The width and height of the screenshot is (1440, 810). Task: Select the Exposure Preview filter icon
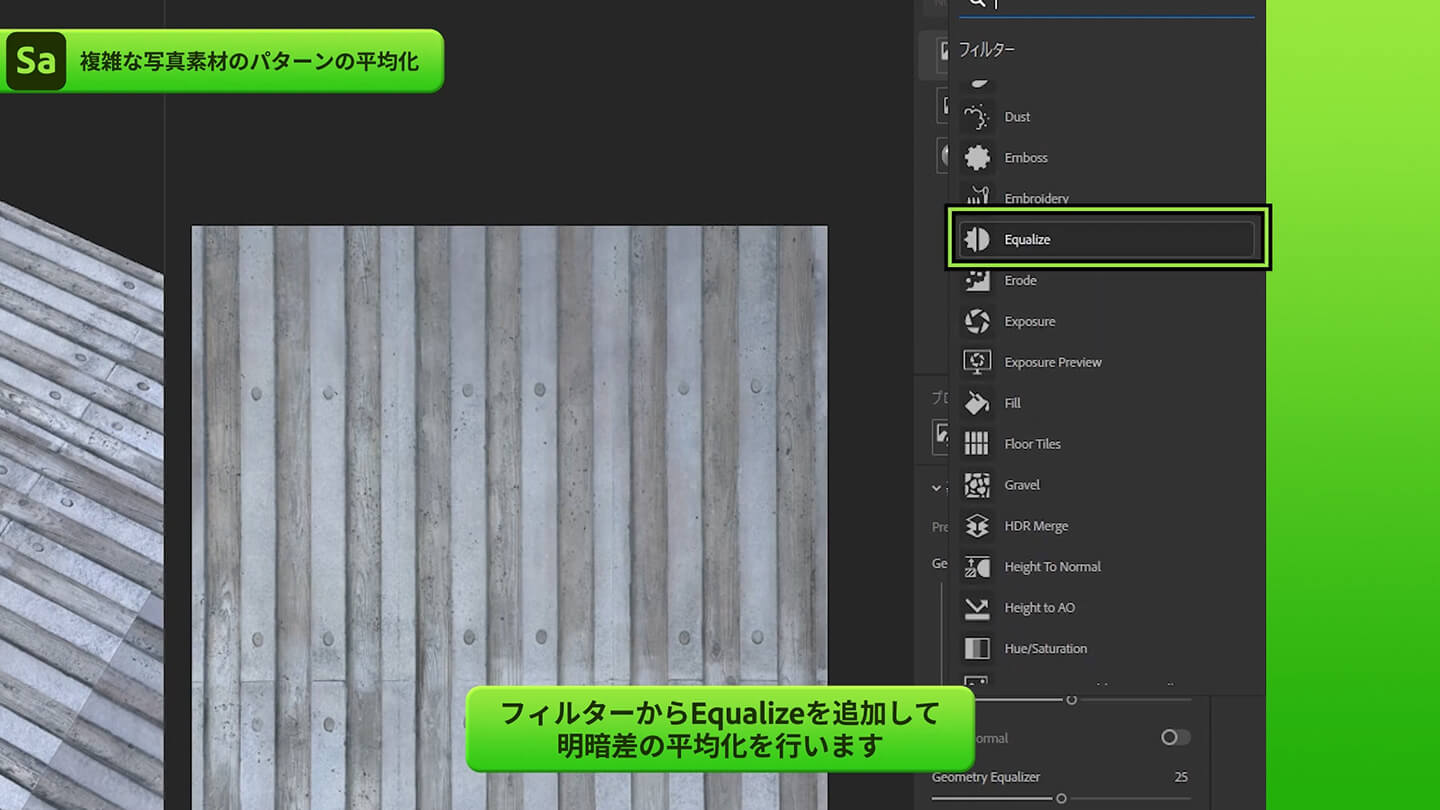(977, 362)
